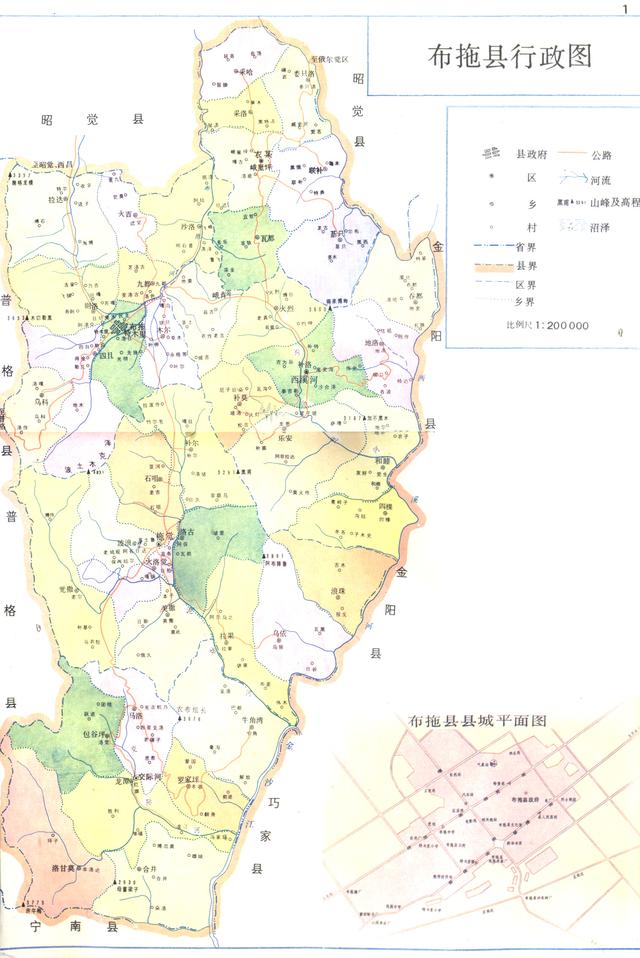
Task: Click the 拉达 place label
Action: (56, 199)
